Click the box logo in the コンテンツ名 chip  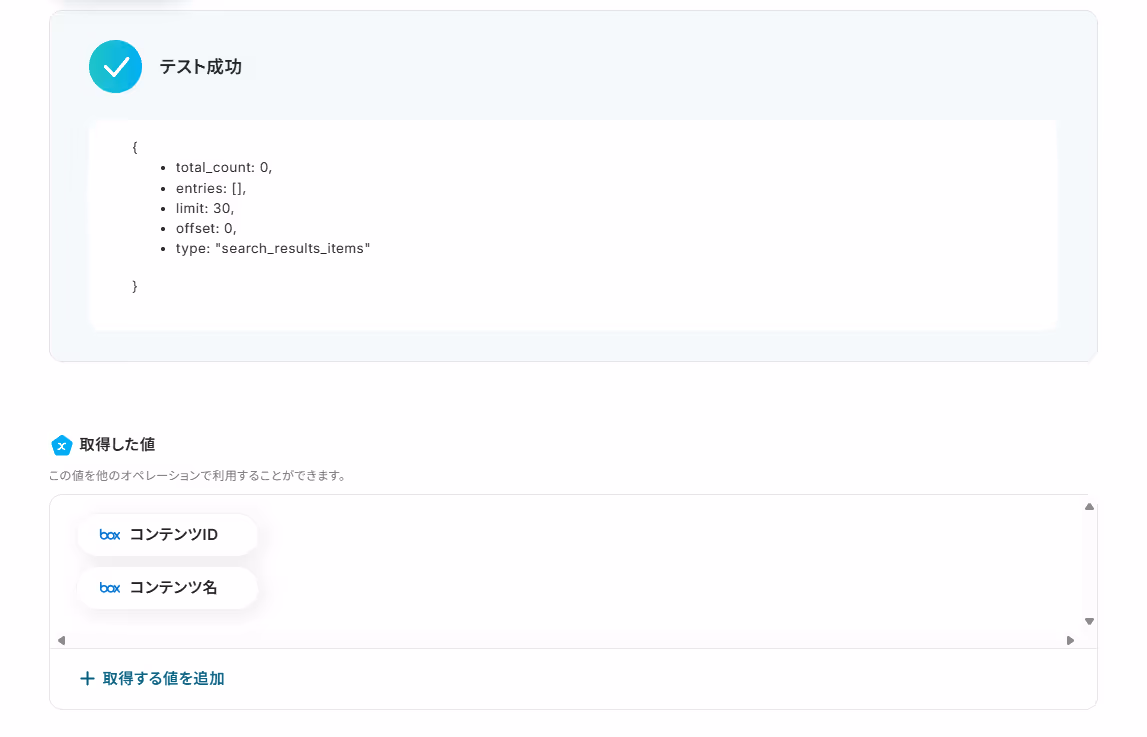pos(110,588)
